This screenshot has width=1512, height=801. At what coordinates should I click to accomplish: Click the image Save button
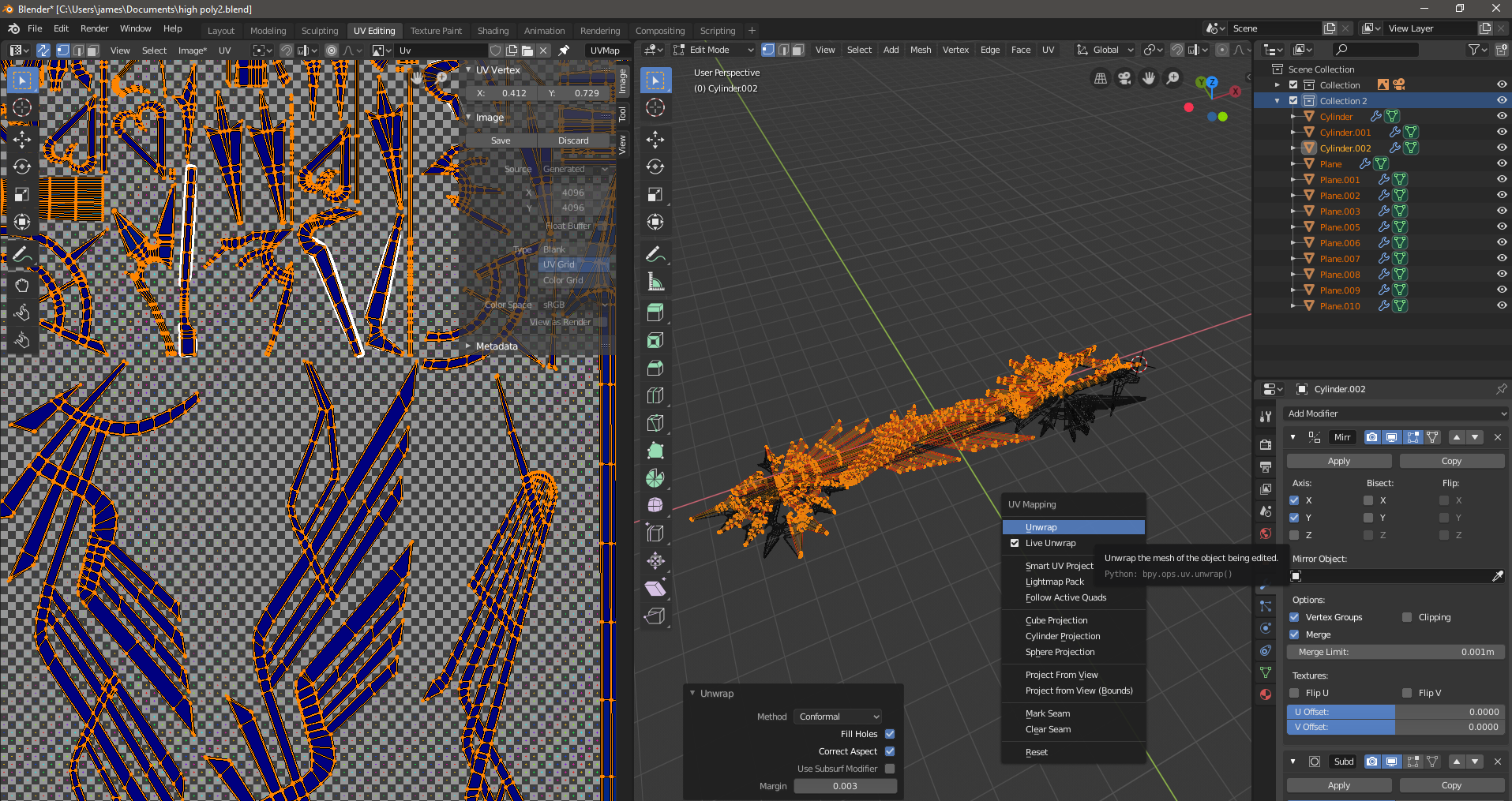pyautogui.click(x=501, y=140)
